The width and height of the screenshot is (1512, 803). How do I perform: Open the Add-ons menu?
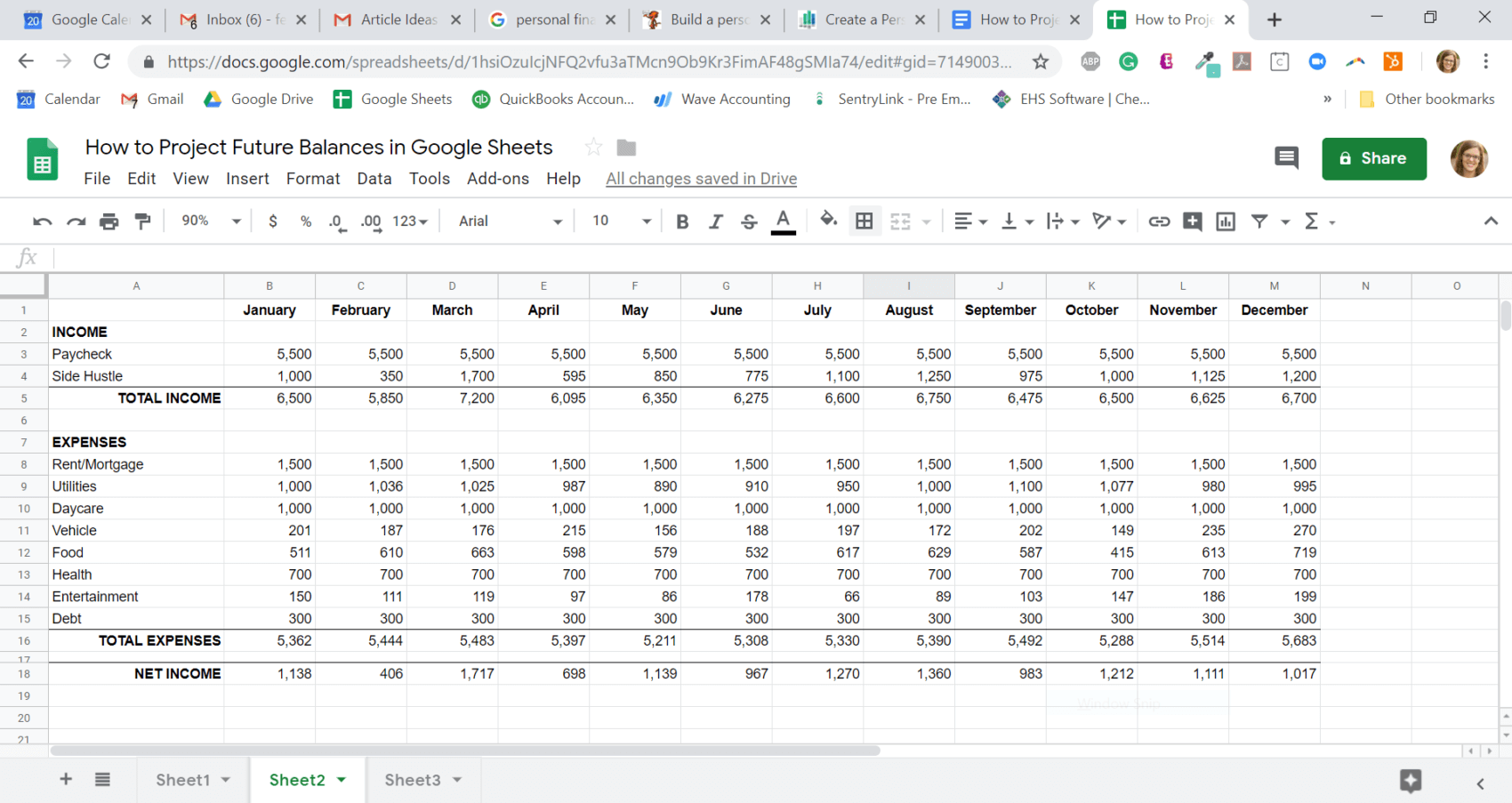click(498, 179)
